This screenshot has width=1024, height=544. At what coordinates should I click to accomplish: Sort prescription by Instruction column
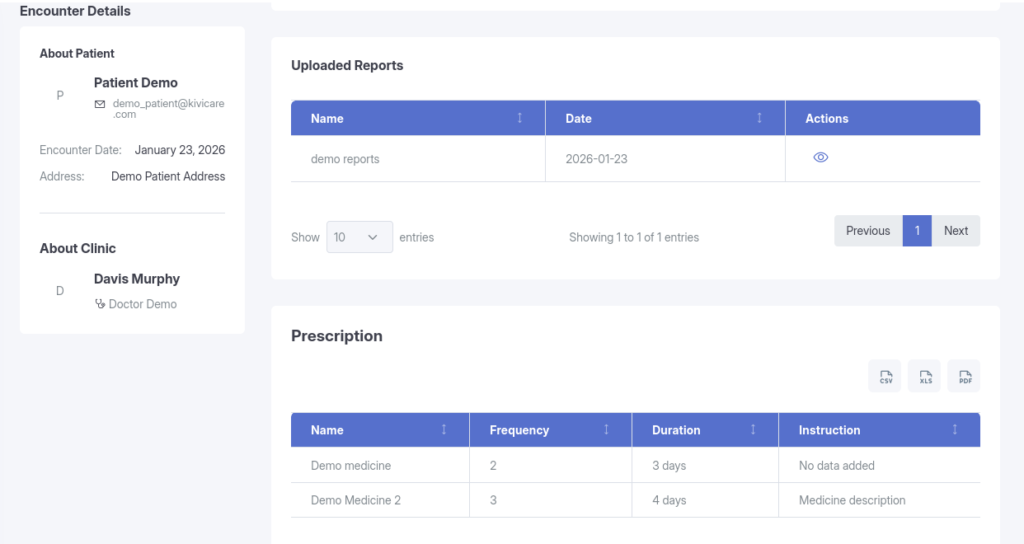pyautogui.click(x=955, y=430)
